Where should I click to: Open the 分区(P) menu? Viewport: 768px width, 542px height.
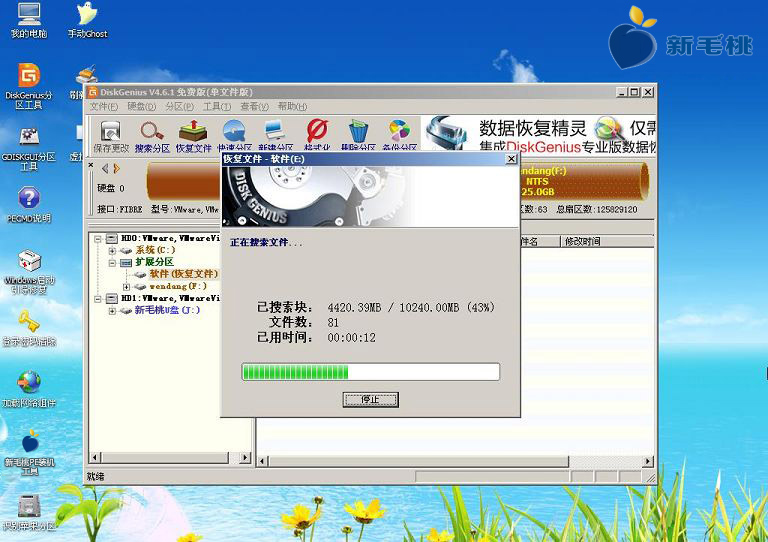tap(179, 106)
